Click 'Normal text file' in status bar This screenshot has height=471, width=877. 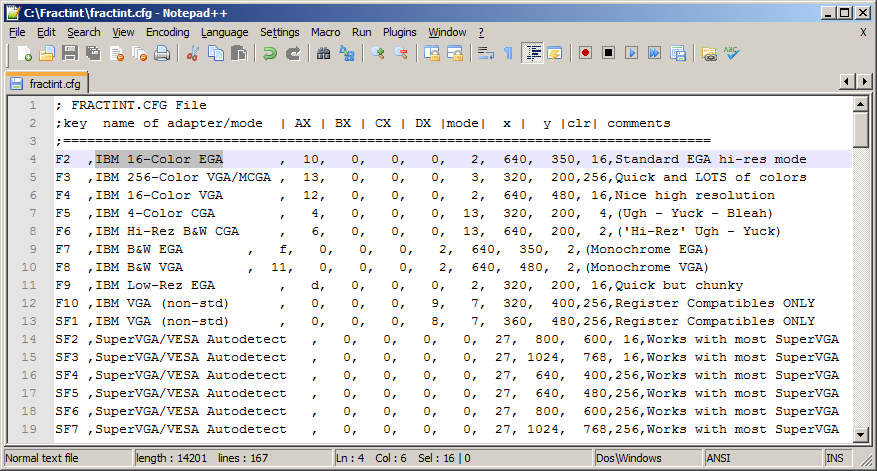click(x=42, y=458)
